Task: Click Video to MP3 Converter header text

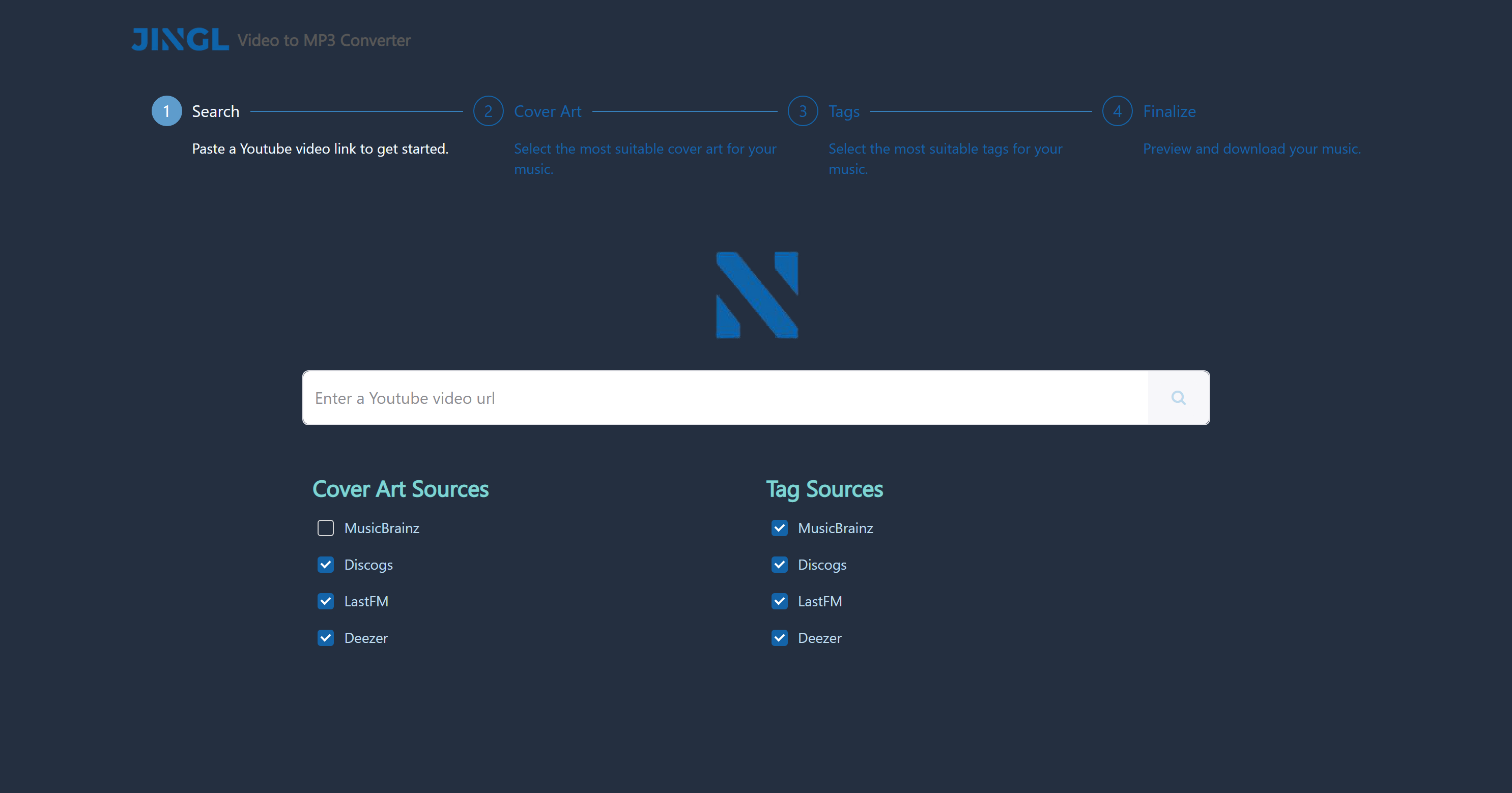Action: (x=323, y=41)
